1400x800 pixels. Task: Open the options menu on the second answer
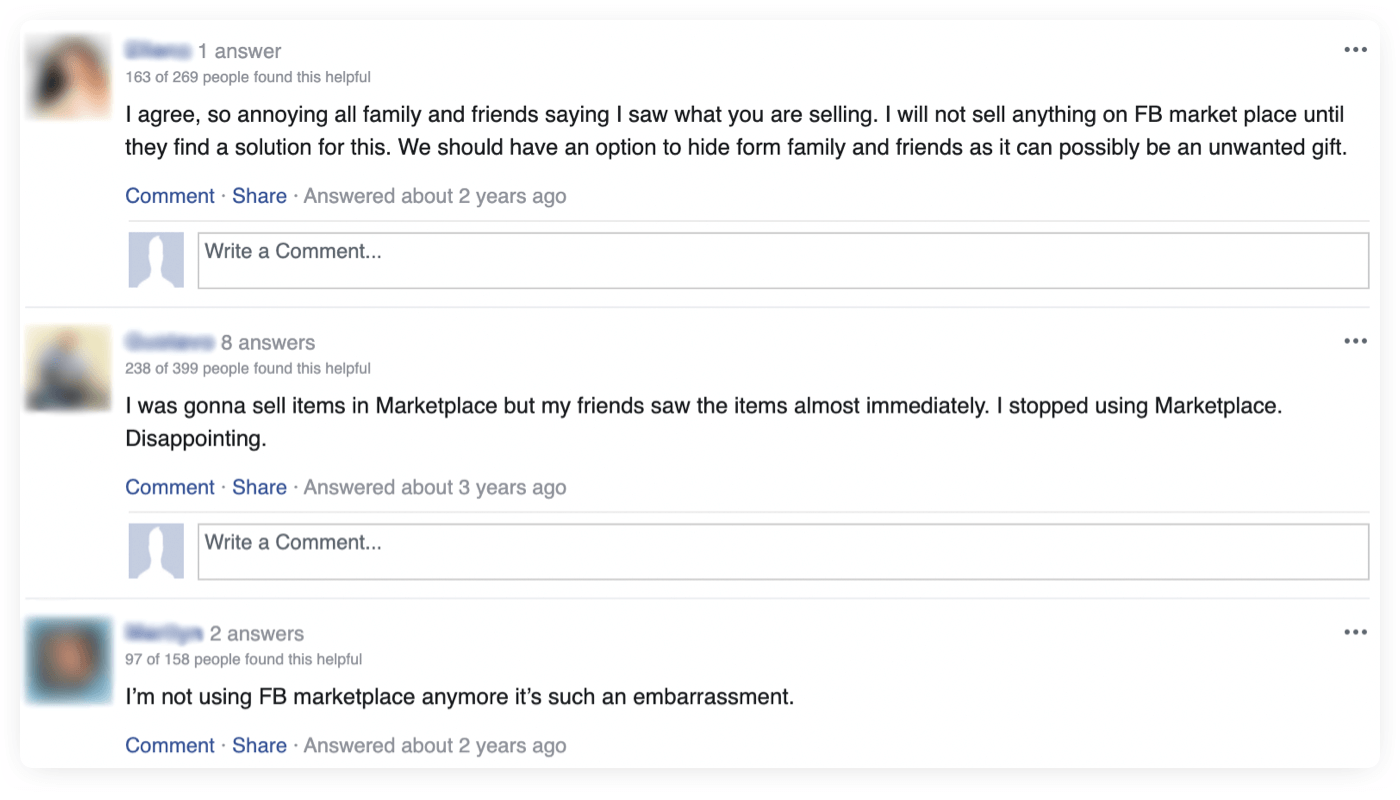1355,340
